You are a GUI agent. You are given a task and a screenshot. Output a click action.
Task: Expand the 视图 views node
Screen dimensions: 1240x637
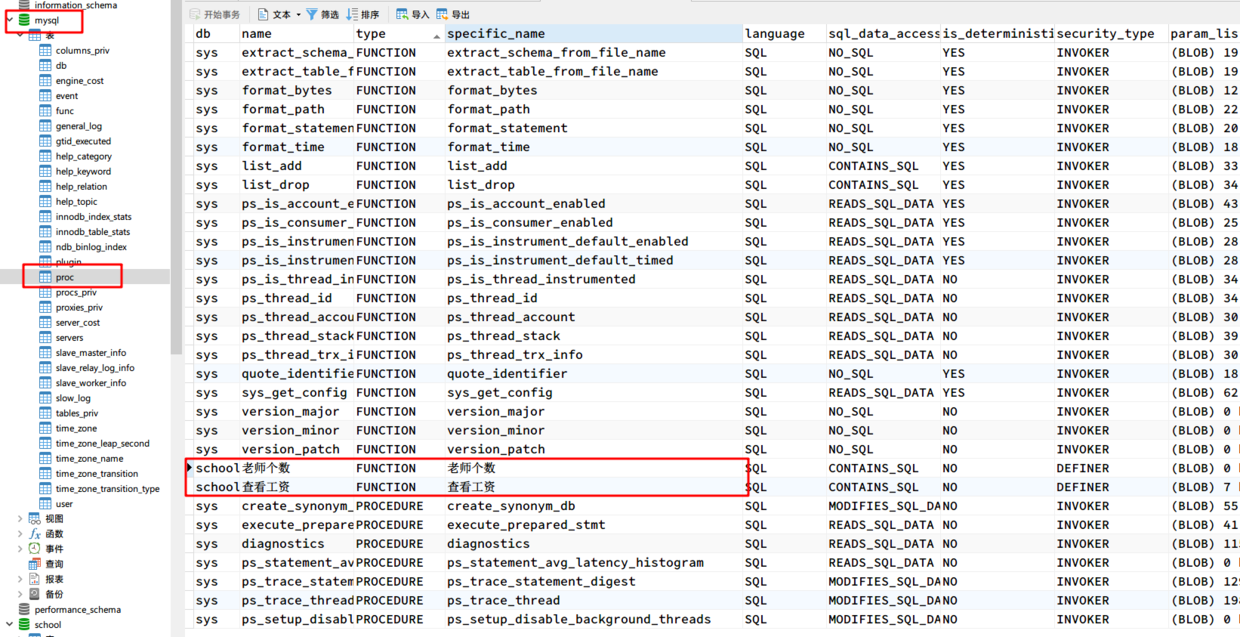21,519
